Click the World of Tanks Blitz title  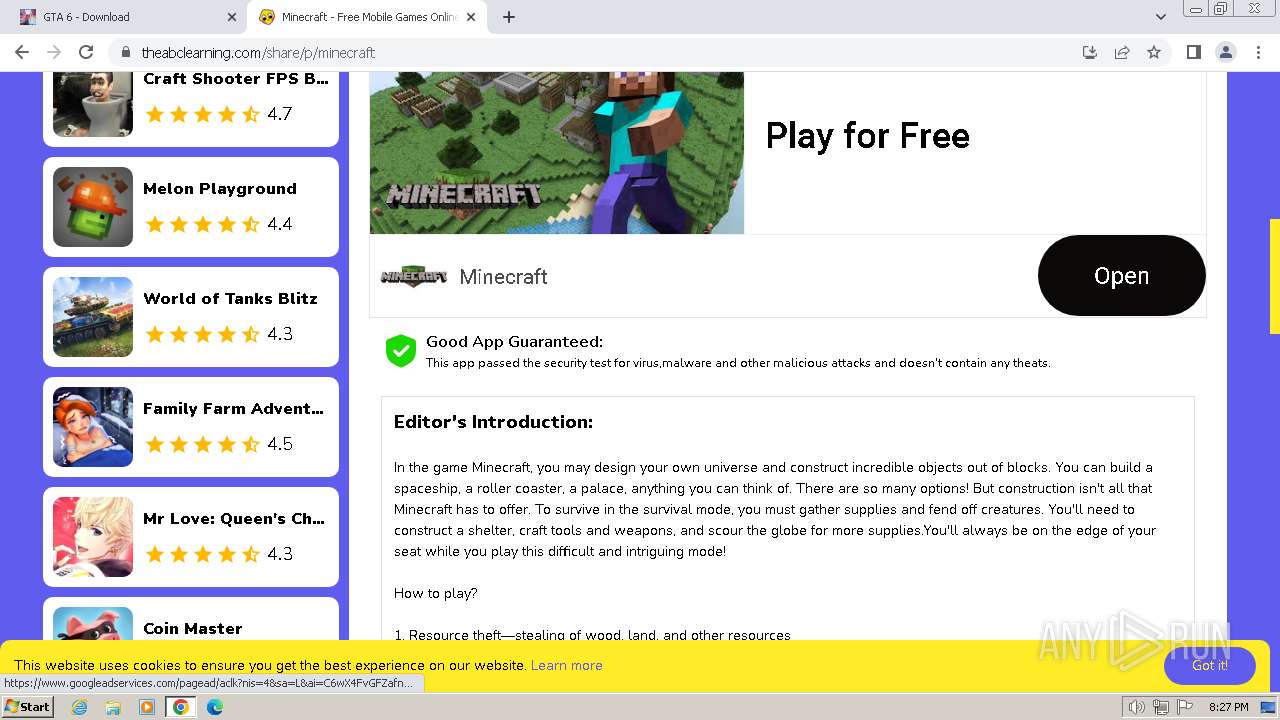[230, 299]
